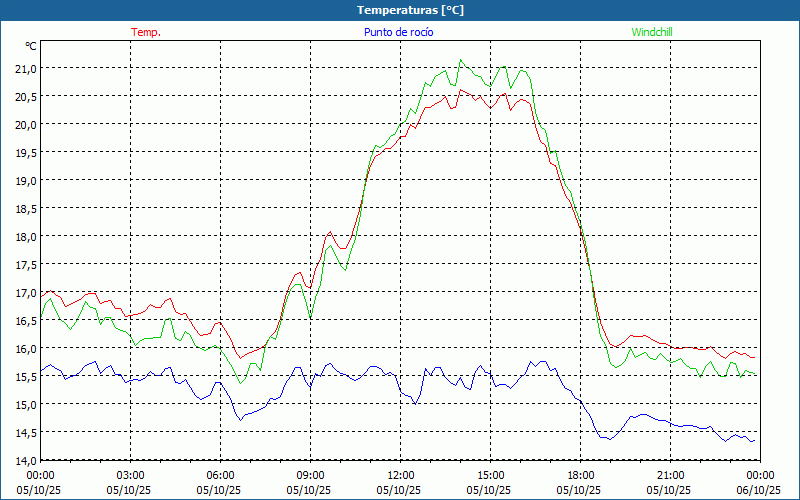Image resolution: width=800 pixels, height=500 pixels.
Task: Select the 12:00 time axis label
Action: click(x=401, y=475)
